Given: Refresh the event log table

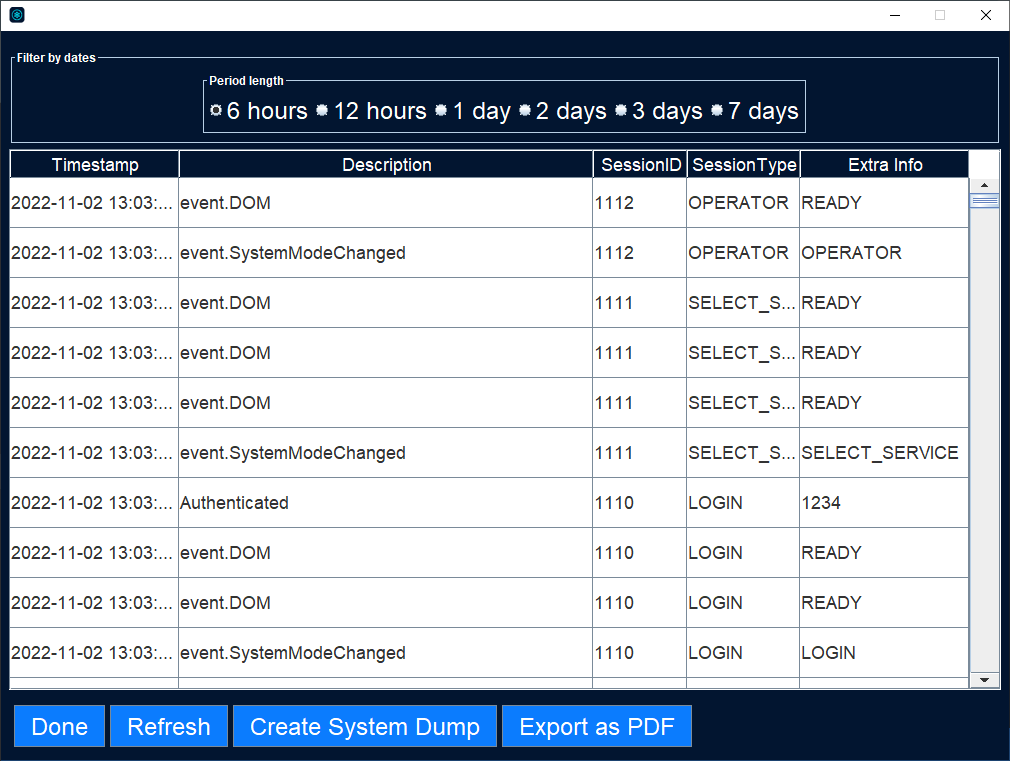Looking at the screenshot, I should (x=169, y=727).
